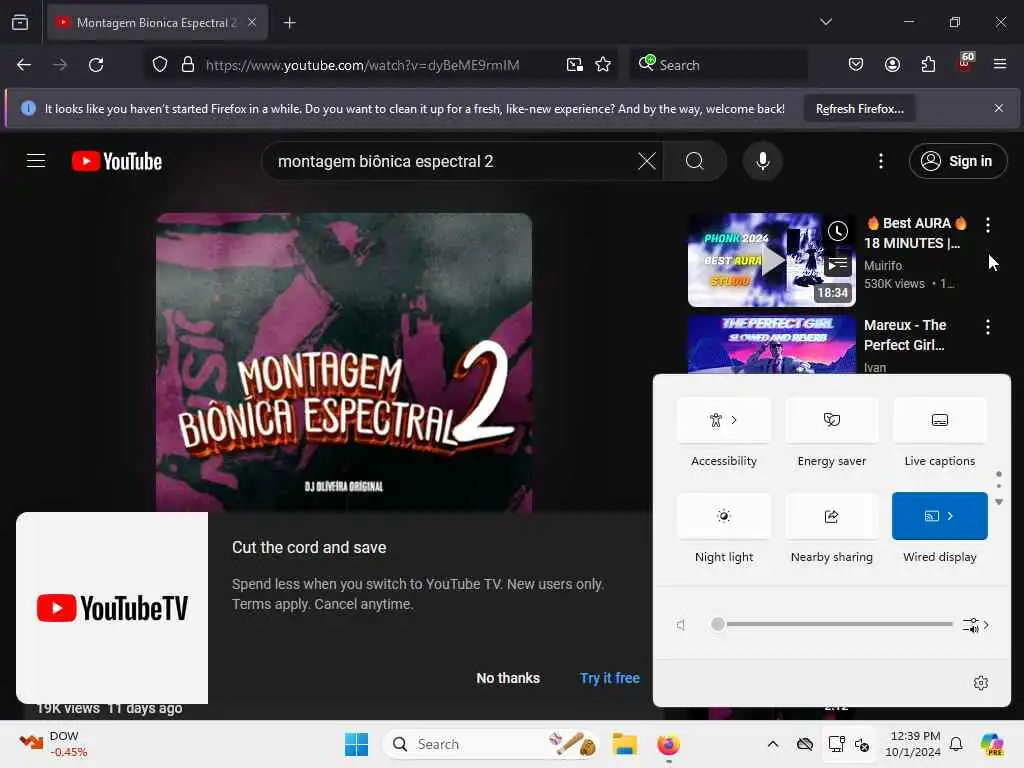Go to YouTube home via logo

click(117, 161)
